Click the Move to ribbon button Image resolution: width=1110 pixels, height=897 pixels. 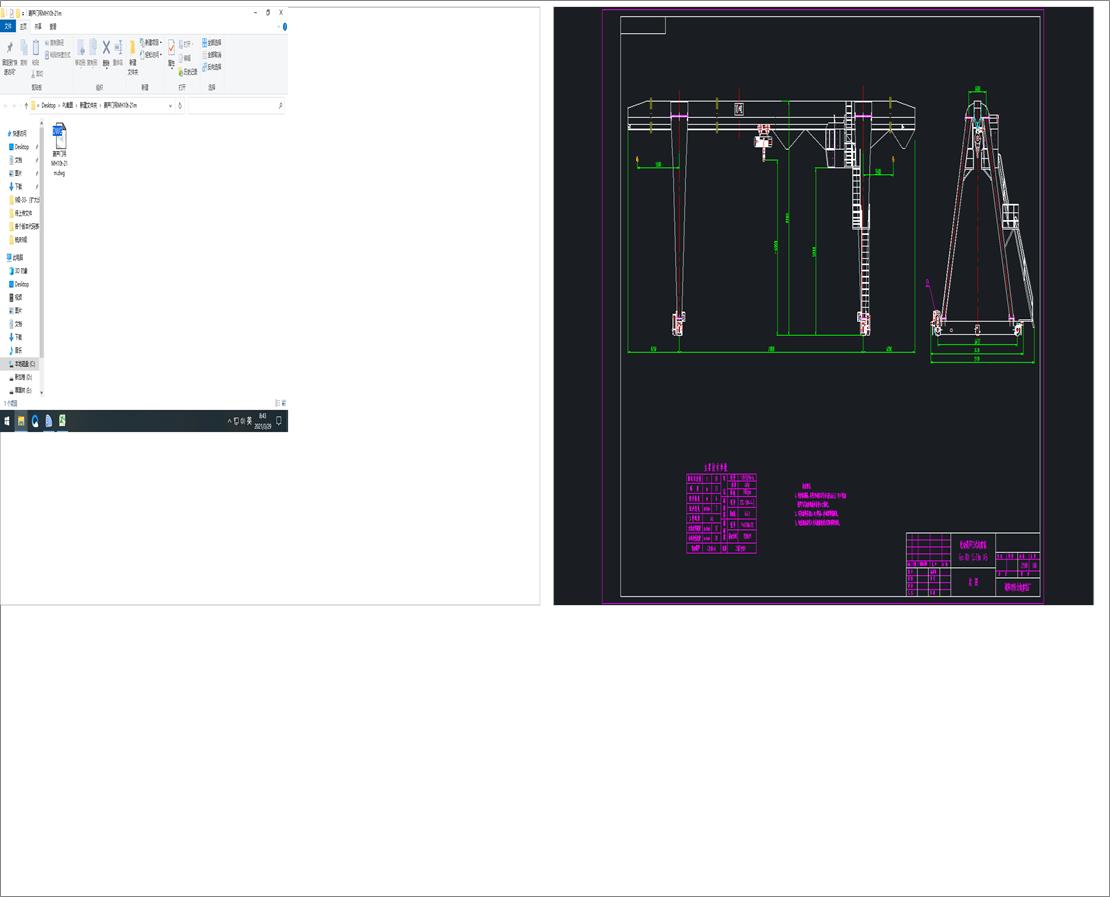(x=80, y=53)
